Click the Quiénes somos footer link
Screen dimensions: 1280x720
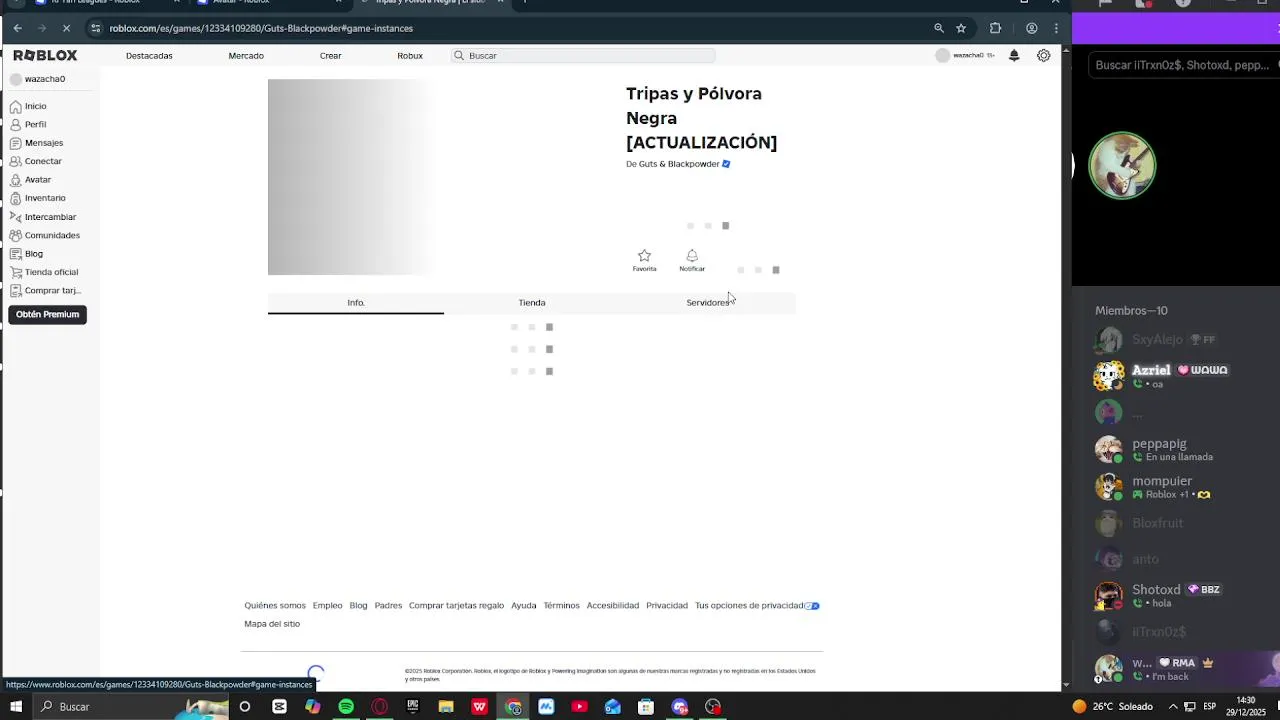[275, 605]
